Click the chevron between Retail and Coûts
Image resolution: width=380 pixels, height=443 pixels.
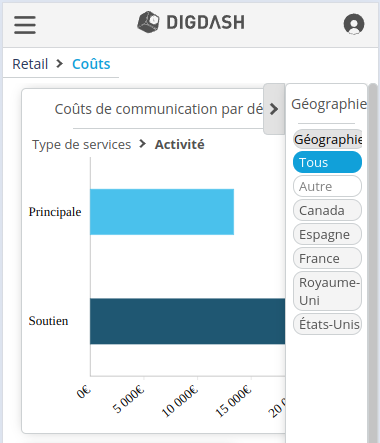coord(60,63)
